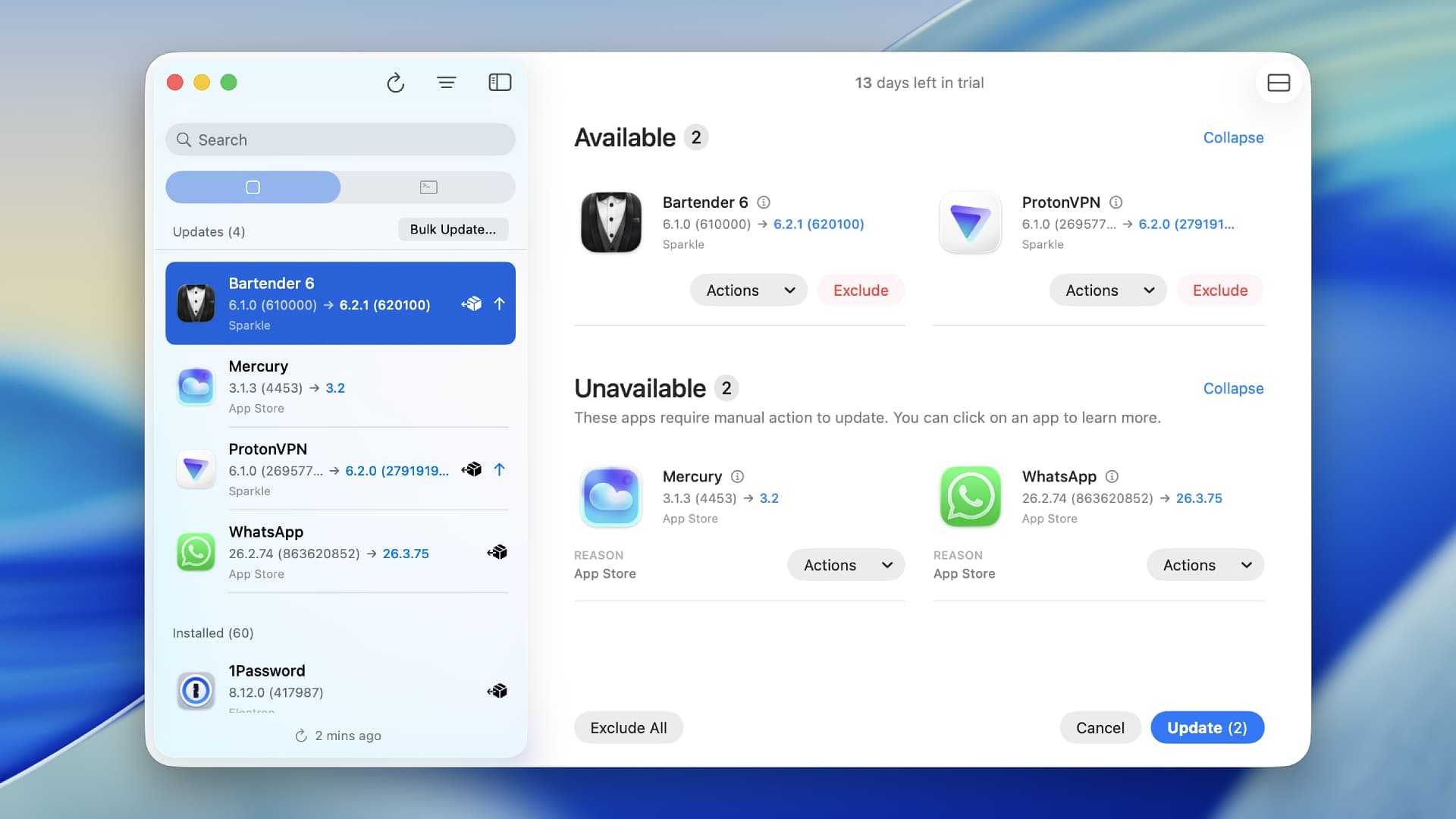
Task: Open info for Bartender 6 card
Action: [764, 202]
